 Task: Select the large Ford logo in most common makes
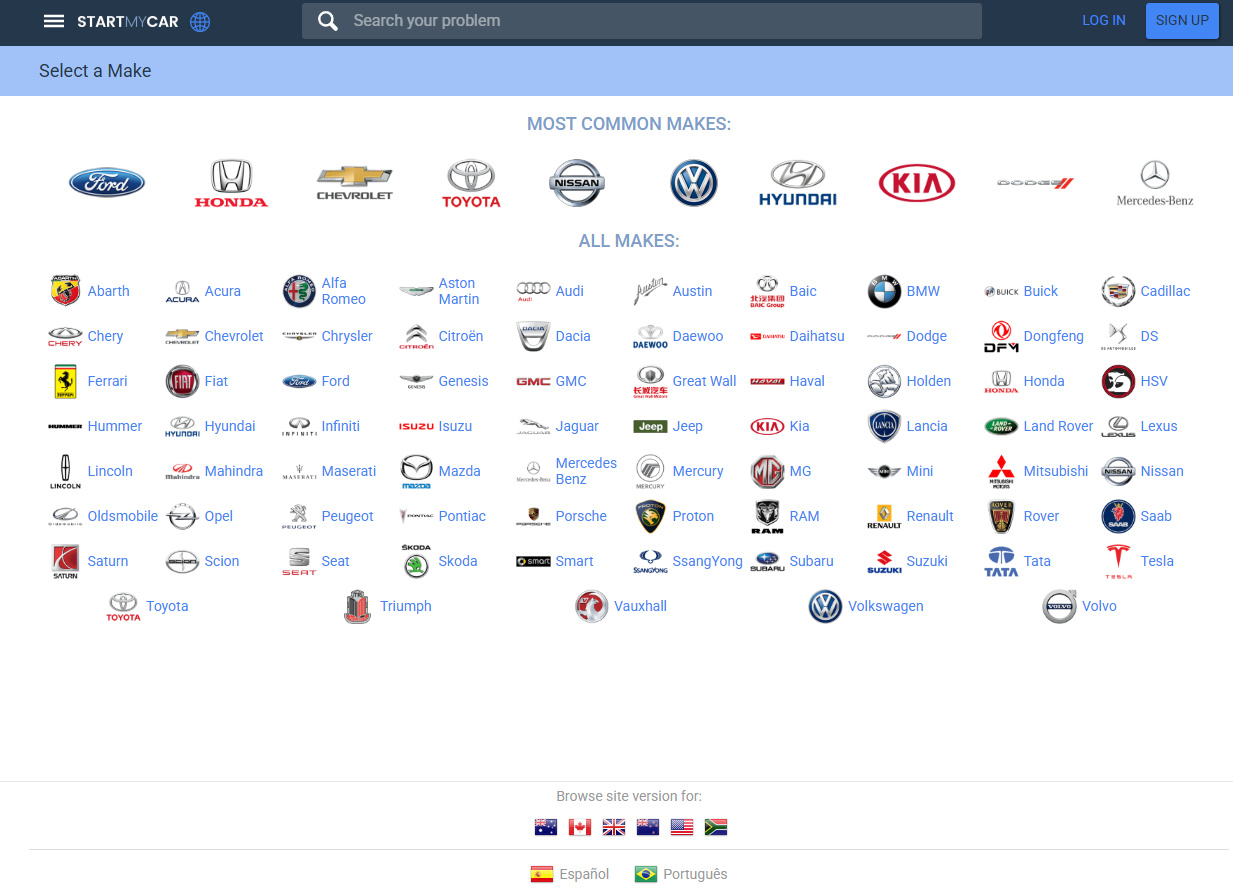pos(107,182)
